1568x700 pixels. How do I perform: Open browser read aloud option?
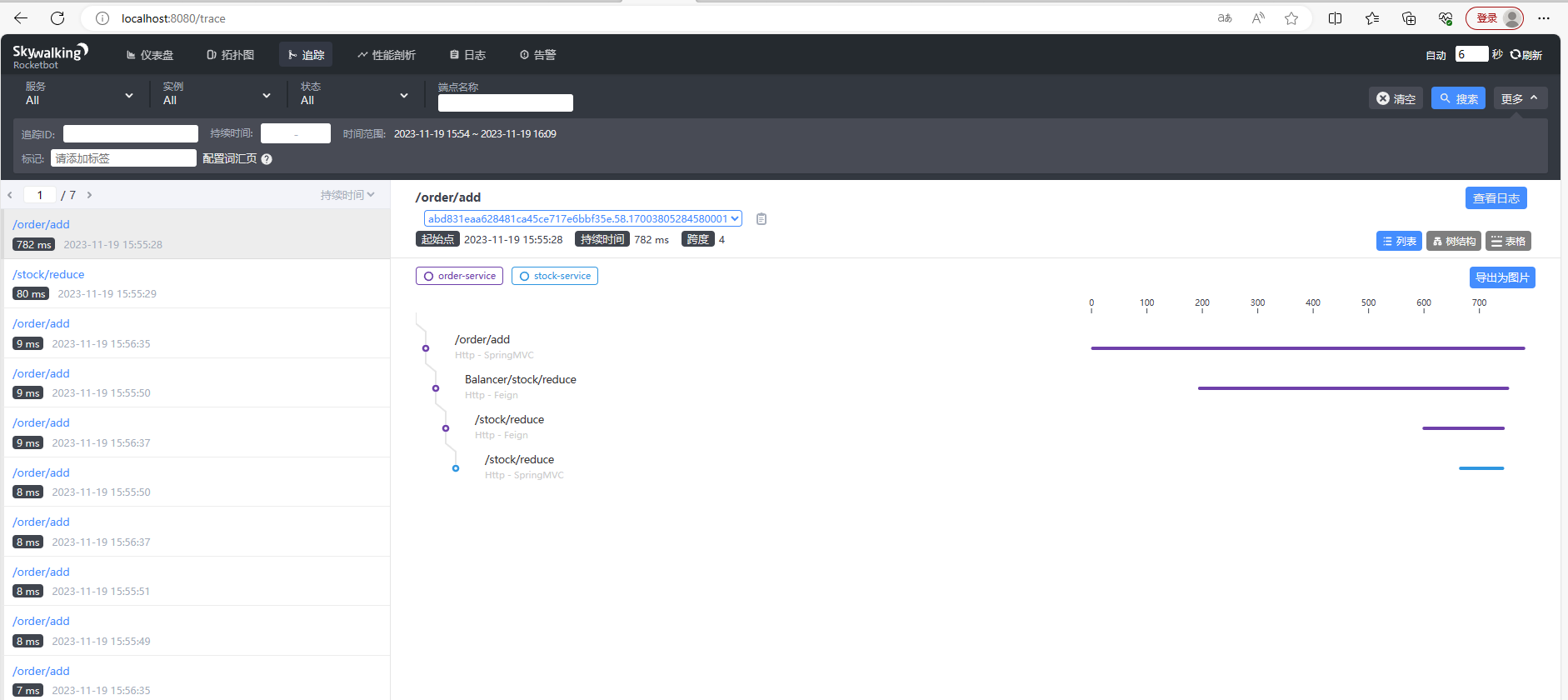coord(1258,18)
